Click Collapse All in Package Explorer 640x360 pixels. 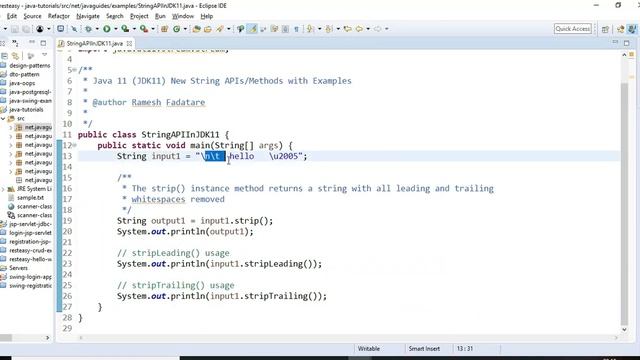click(x=5, y=56)
